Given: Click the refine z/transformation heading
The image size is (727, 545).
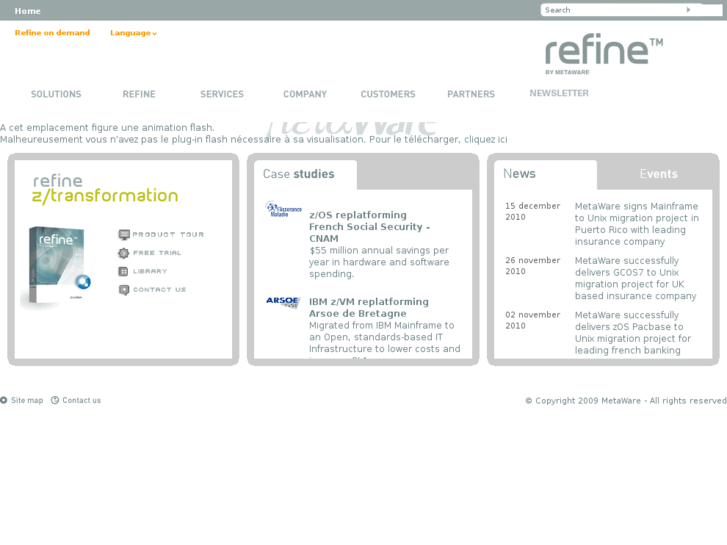Looking at the screenshot, I should tap(105, 189).
